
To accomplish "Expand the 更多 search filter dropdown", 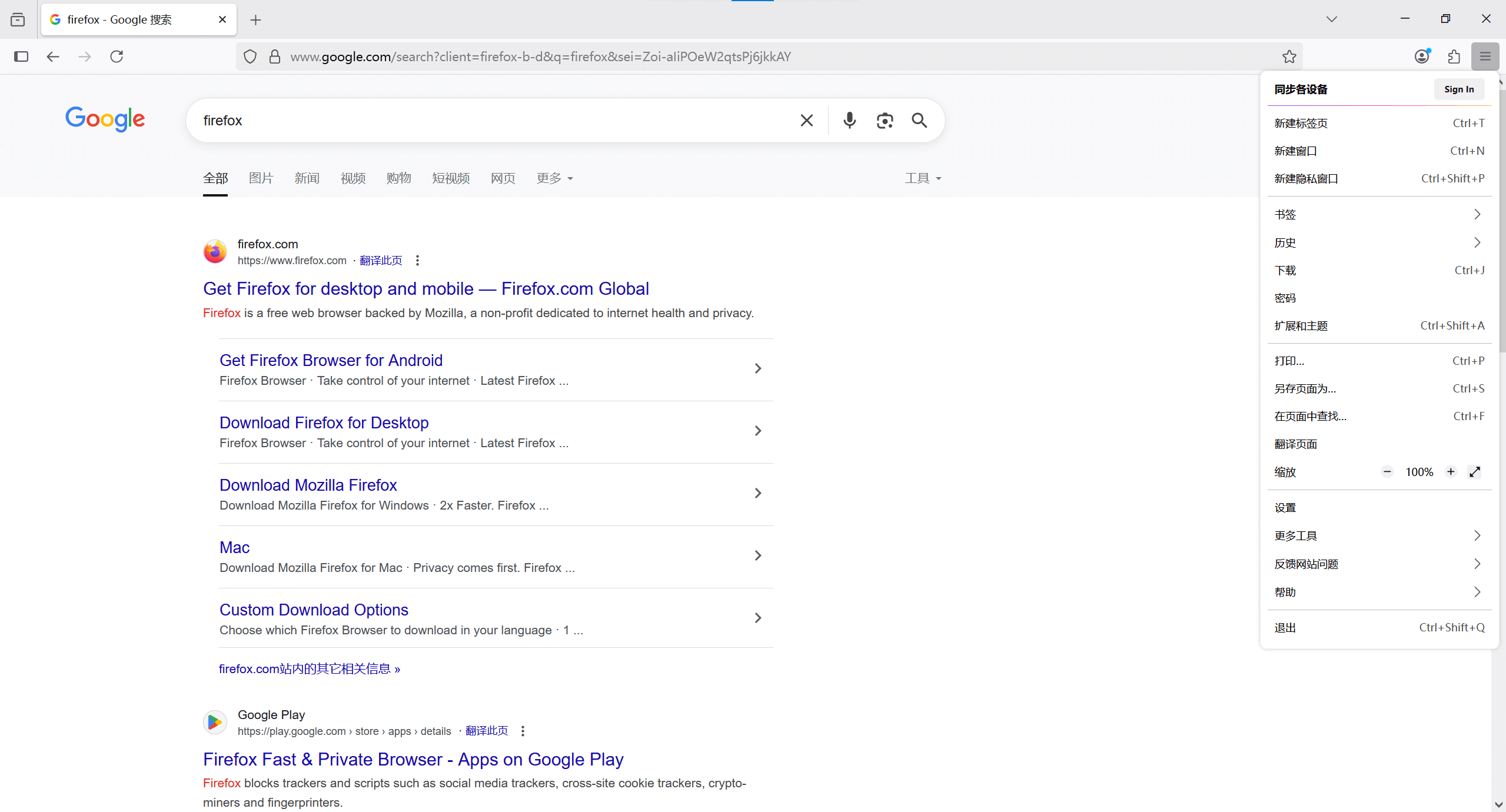I will pyautogui.click(x=554, y=178).
